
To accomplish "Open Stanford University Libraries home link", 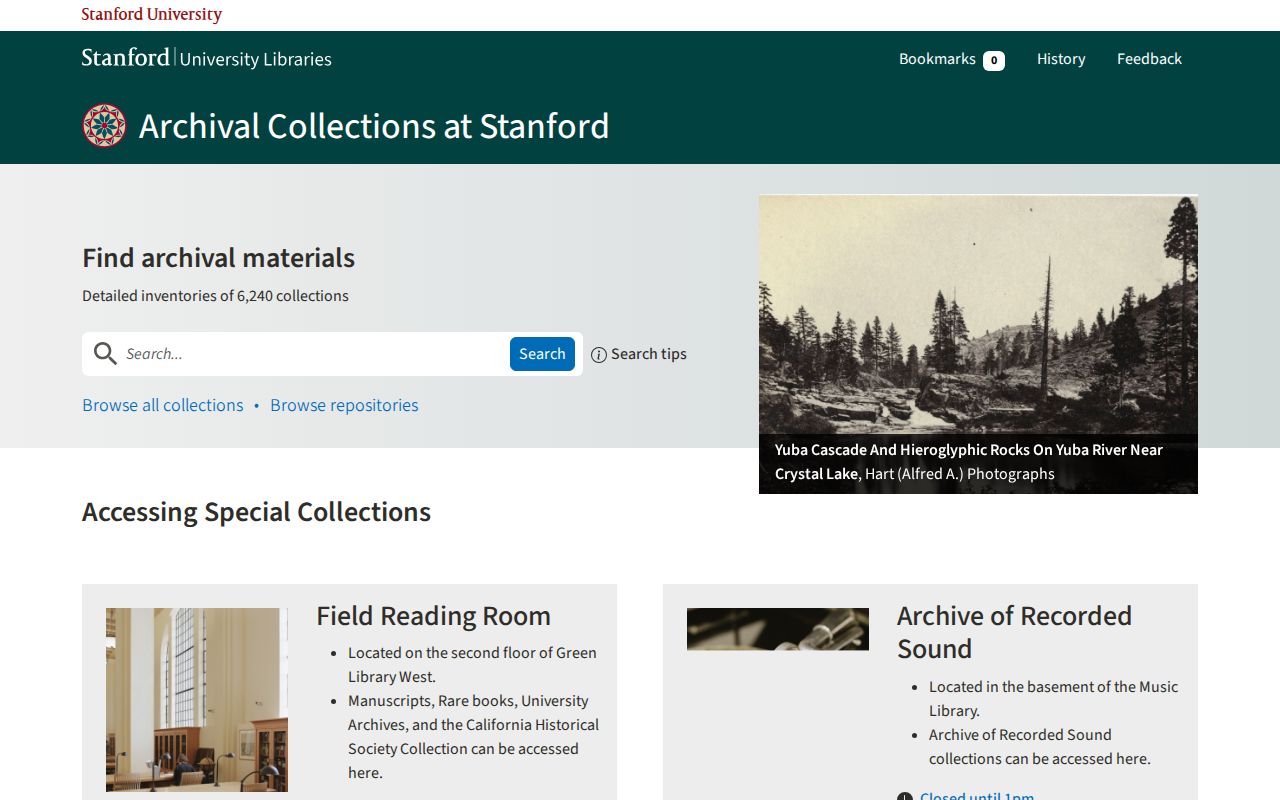I will (207, 58).
